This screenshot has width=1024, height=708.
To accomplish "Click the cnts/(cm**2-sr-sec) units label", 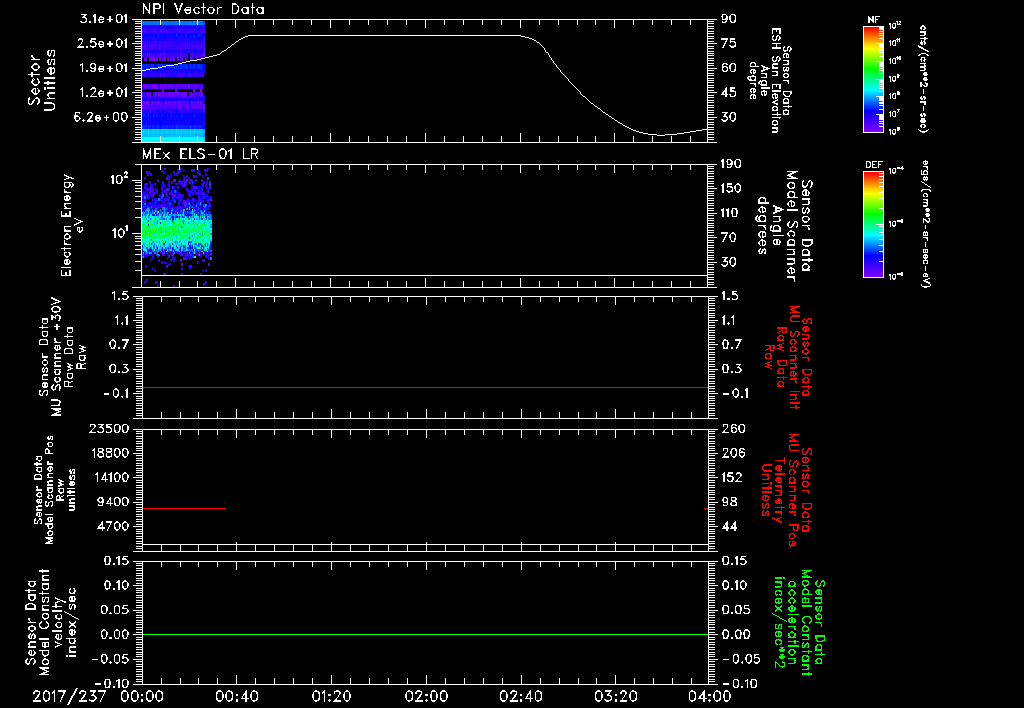I will pyautogui.click(x=923, y=79).
